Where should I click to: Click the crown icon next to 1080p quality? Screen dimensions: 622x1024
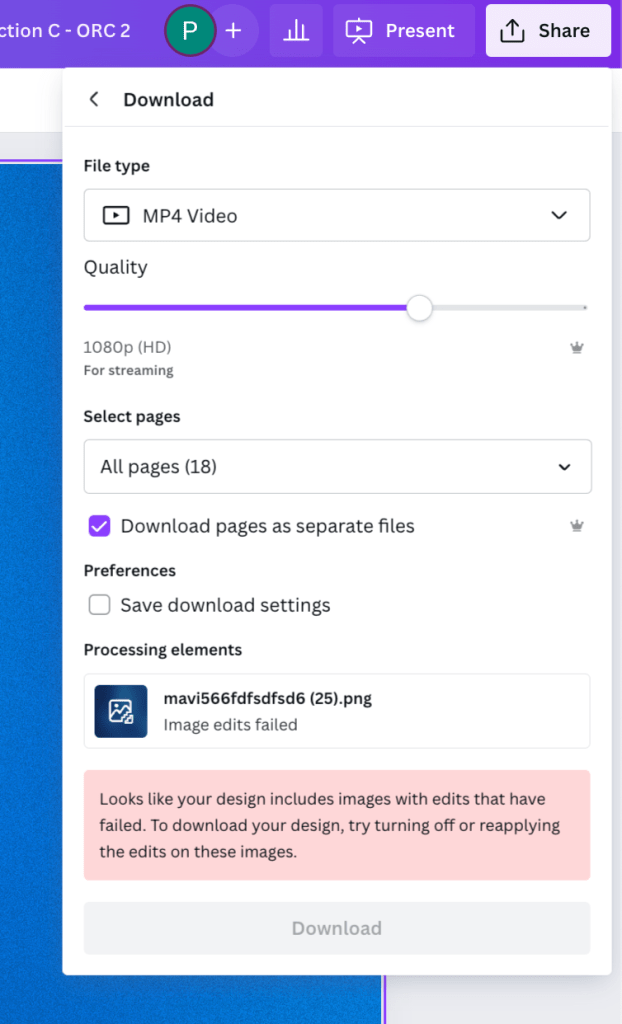tap(576, 347)
